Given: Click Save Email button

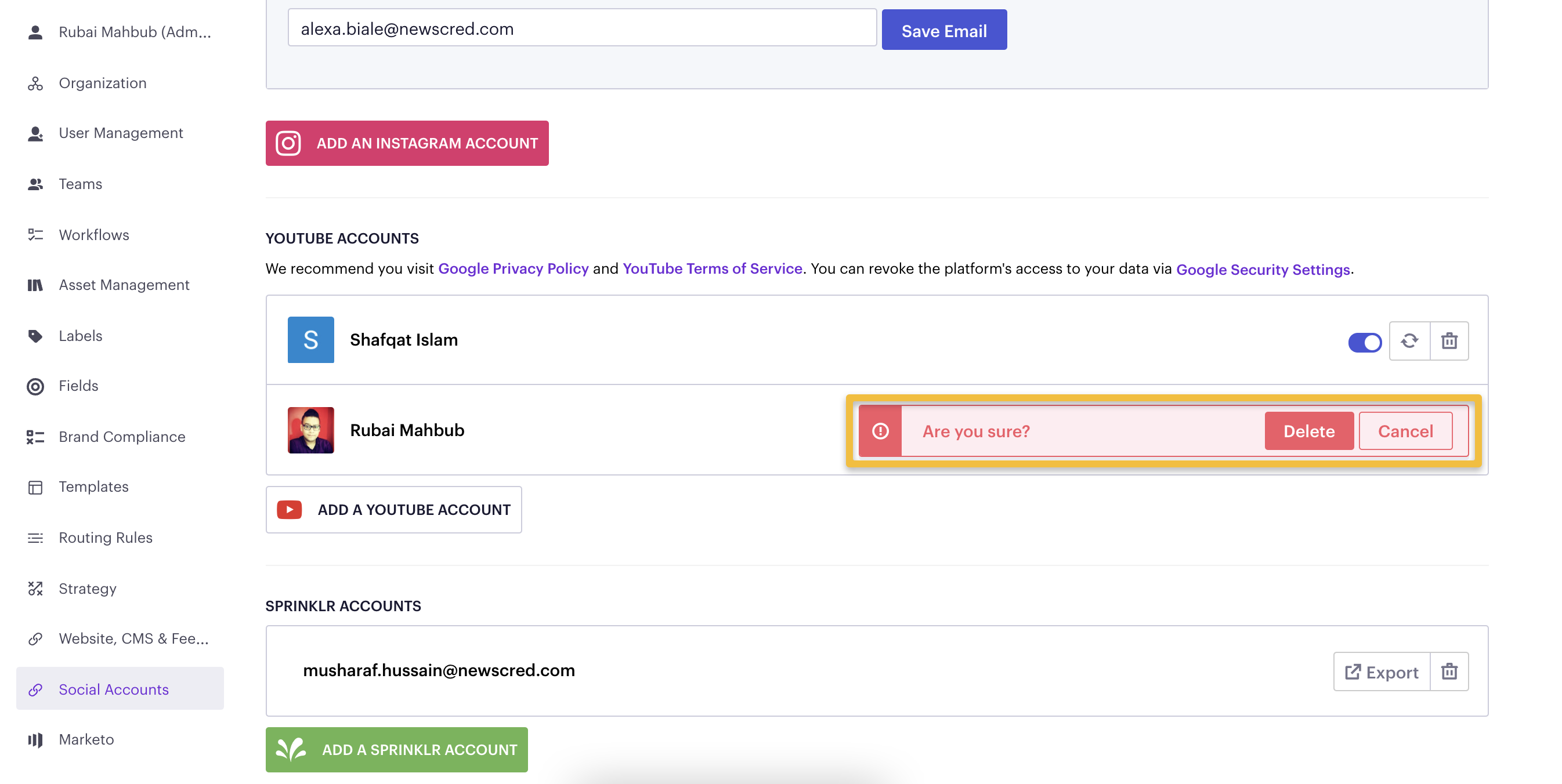Looking at the screenshot, I should (944, 30).
